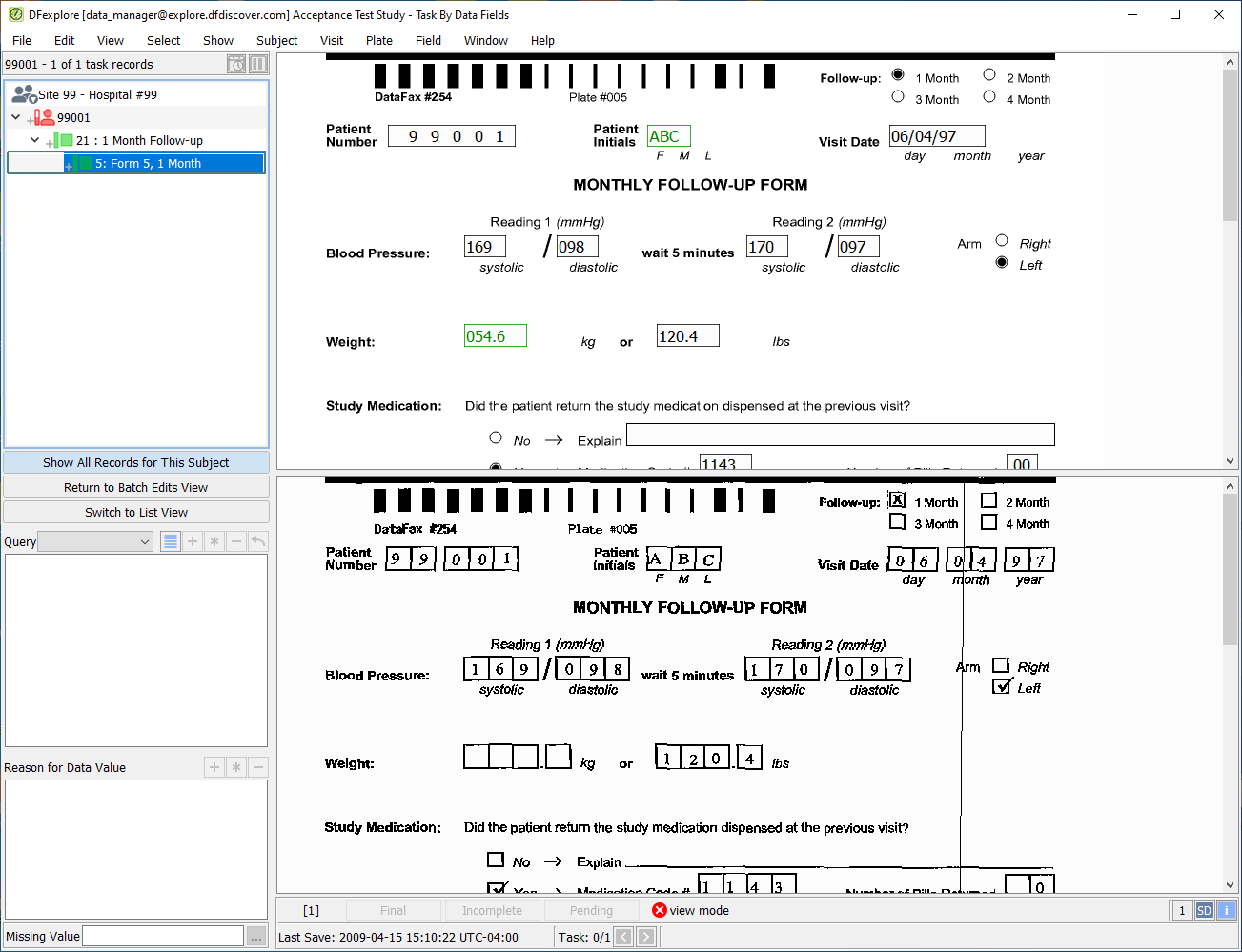Click Switch to List View button
The width and height of the screenshot is (1242, 952).
pos(136,512)
